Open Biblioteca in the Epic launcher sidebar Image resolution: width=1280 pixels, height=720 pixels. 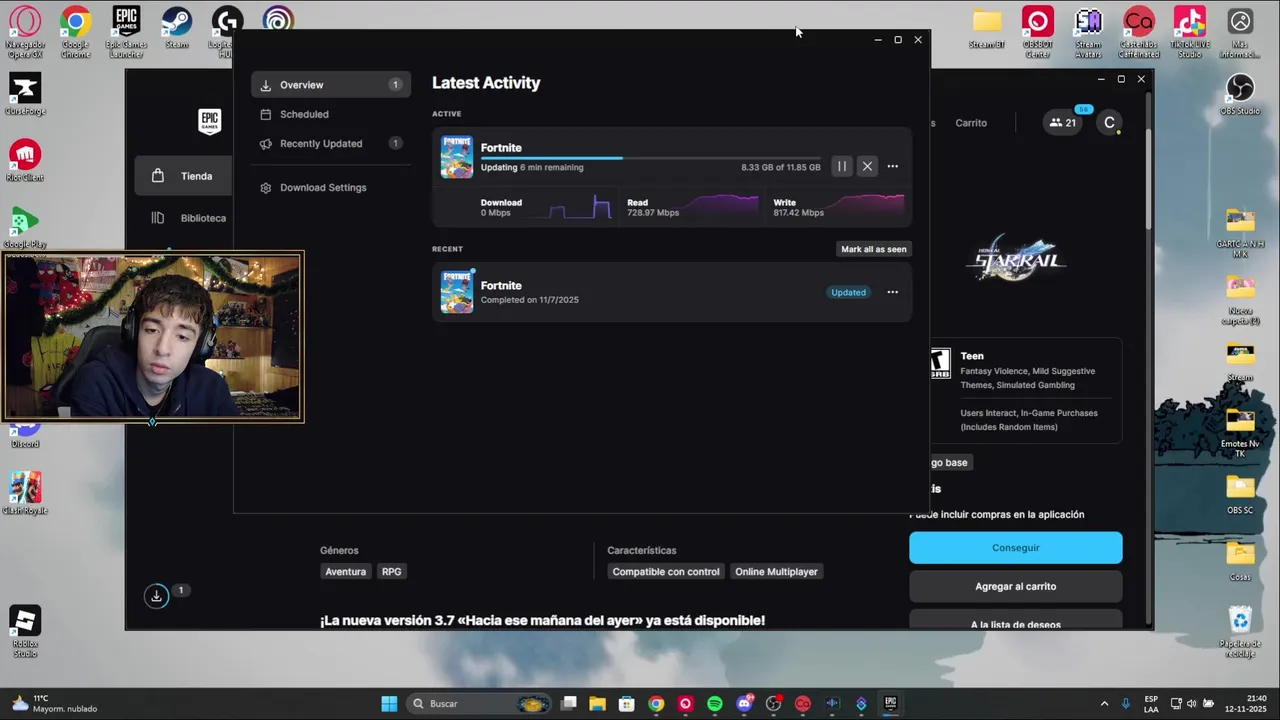(189, 218)
